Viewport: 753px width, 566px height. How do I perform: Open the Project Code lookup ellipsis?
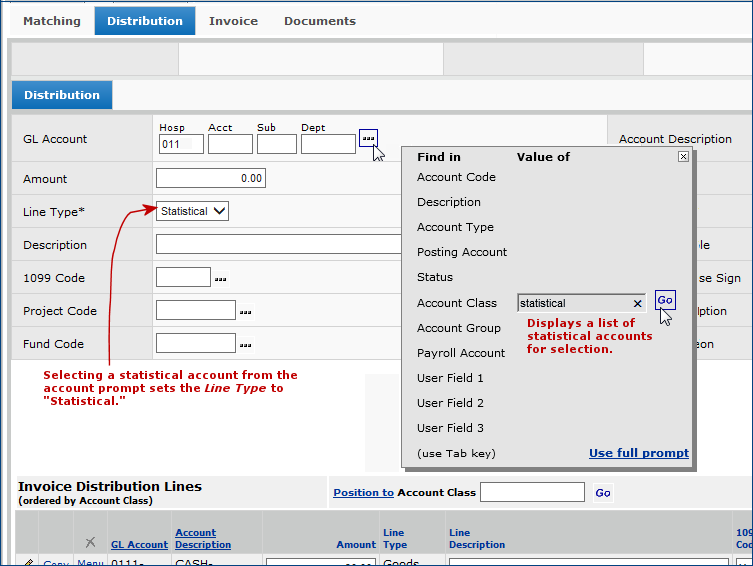pos(245,312)
